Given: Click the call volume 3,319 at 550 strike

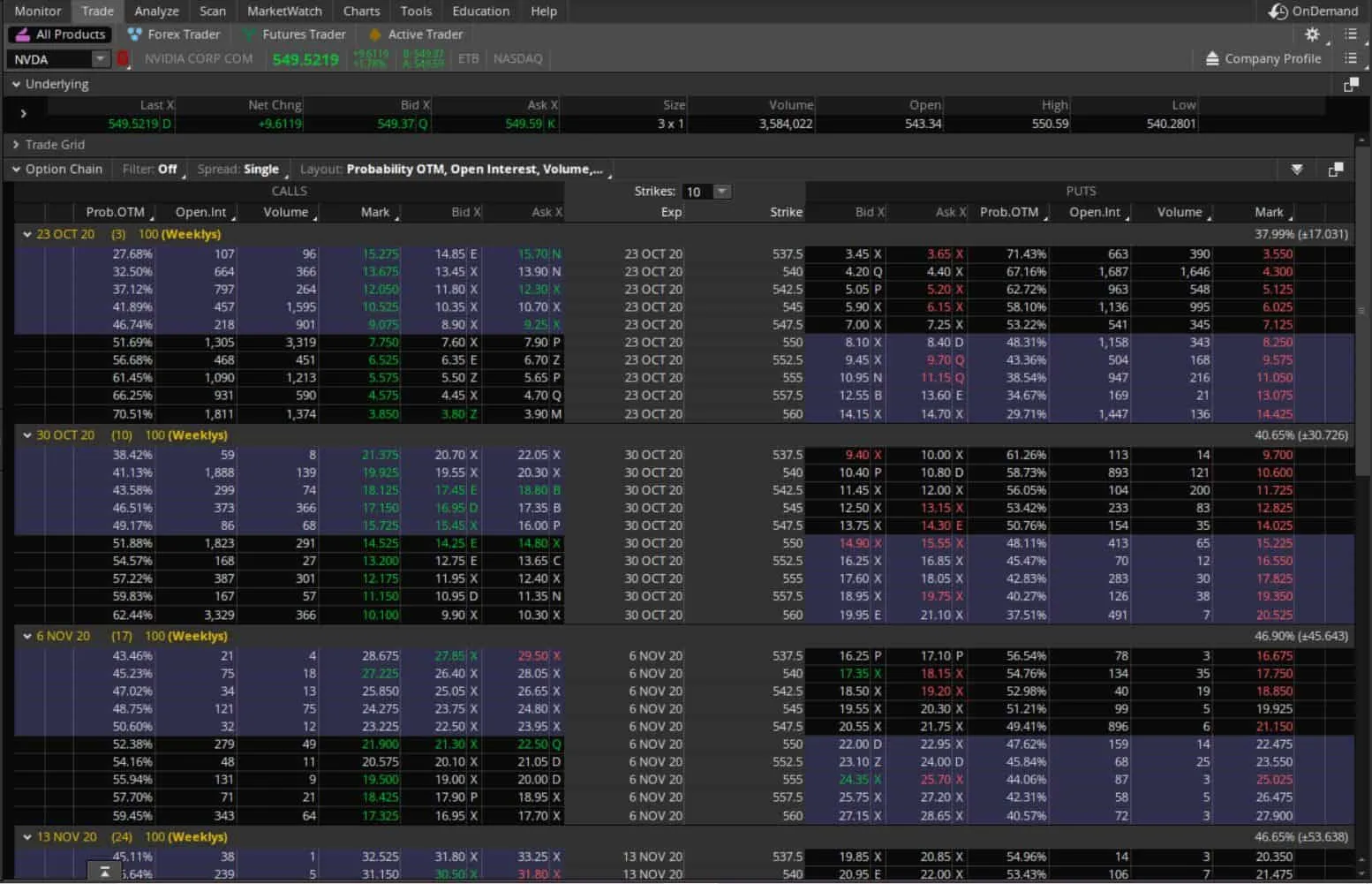Looking at the screenshot, I should (x=300, y=343).
